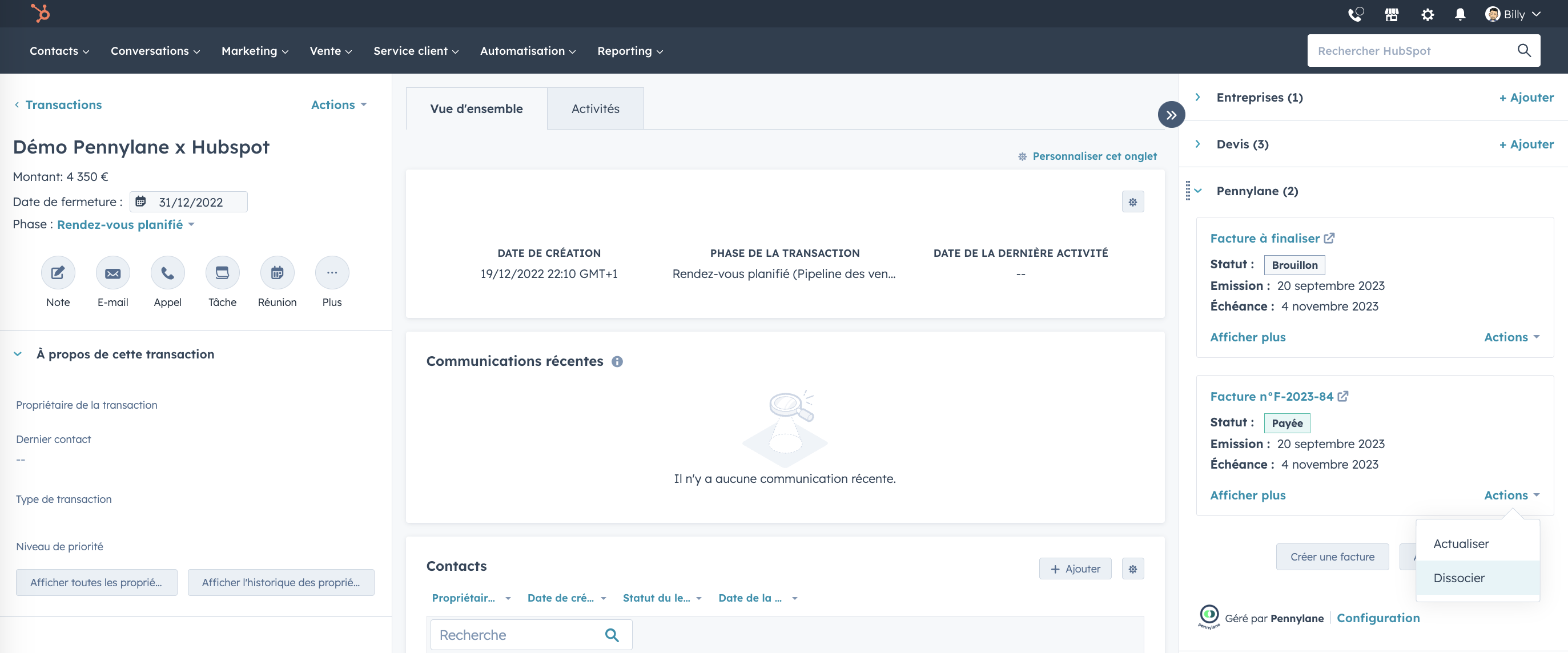Open the marketplace icon
Image resolution: width=1568 pixels, height=653 pixels.
tap(1392, 14)
